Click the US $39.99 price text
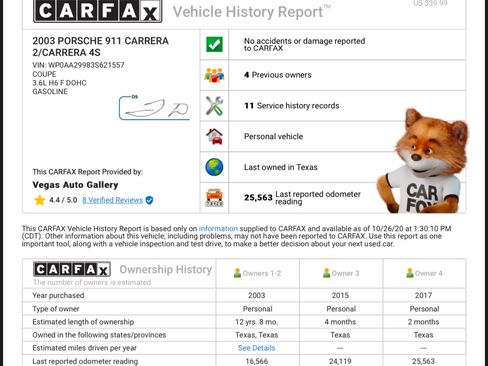 tap(430, 3)
